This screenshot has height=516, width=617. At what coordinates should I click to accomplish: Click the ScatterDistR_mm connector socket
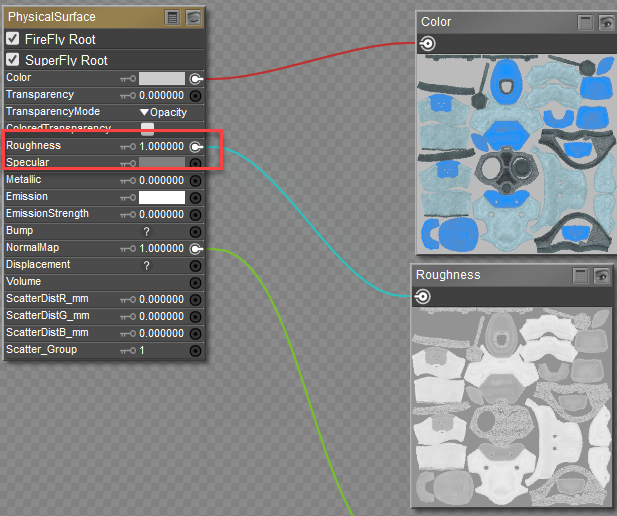tap(195, 300)
